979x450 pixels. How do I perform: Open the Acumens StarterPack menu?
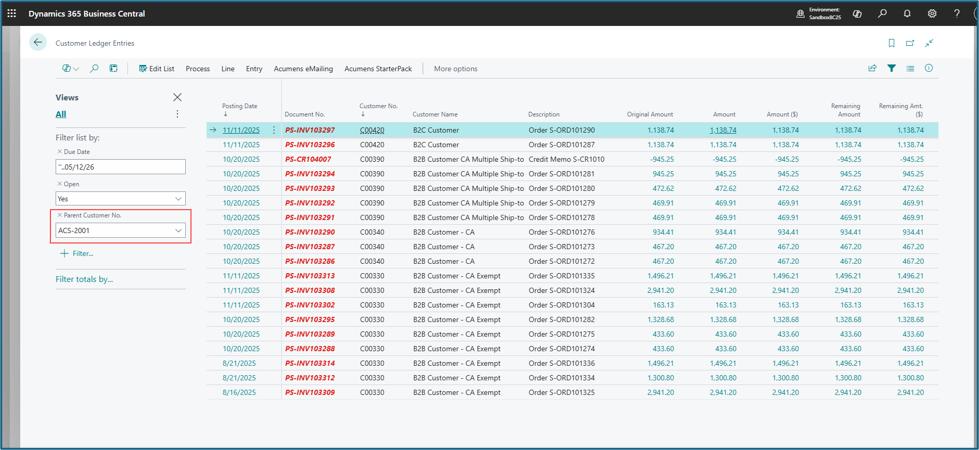click(378, 69)
